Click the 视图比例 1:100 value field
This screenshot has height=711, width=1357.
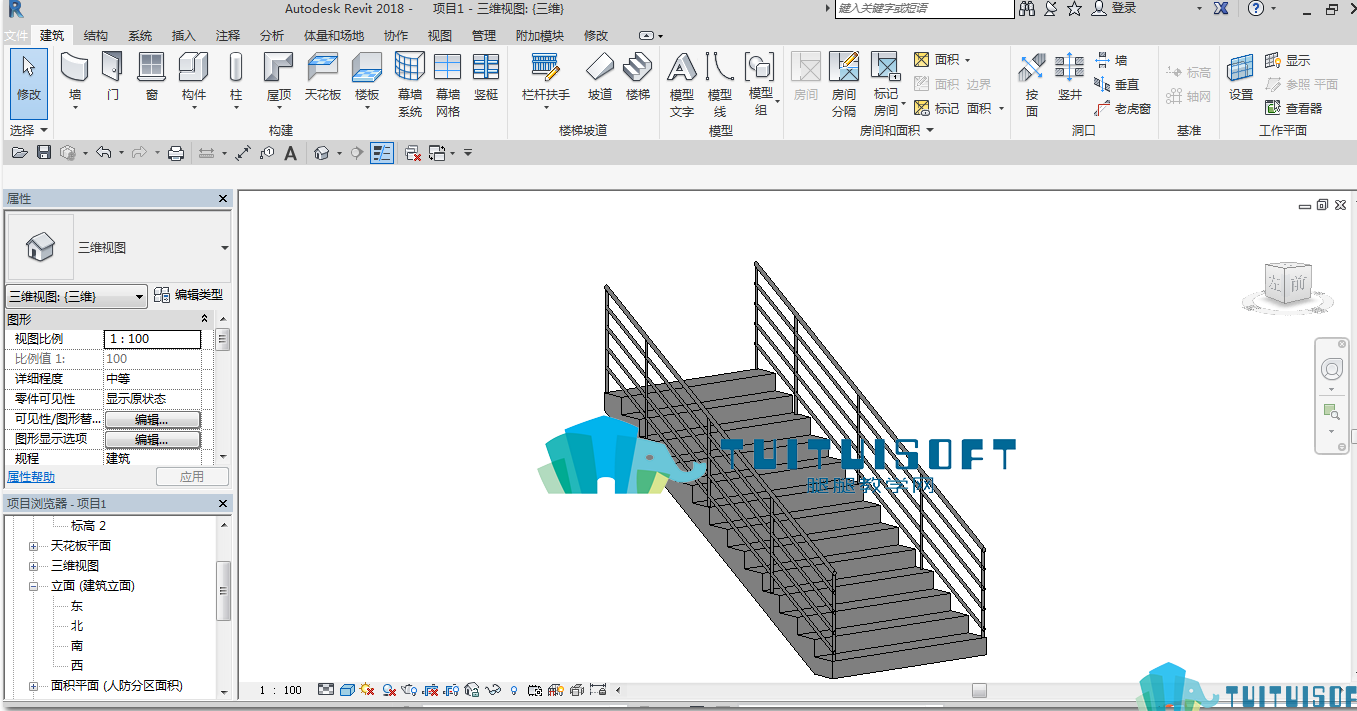[152, 339]
